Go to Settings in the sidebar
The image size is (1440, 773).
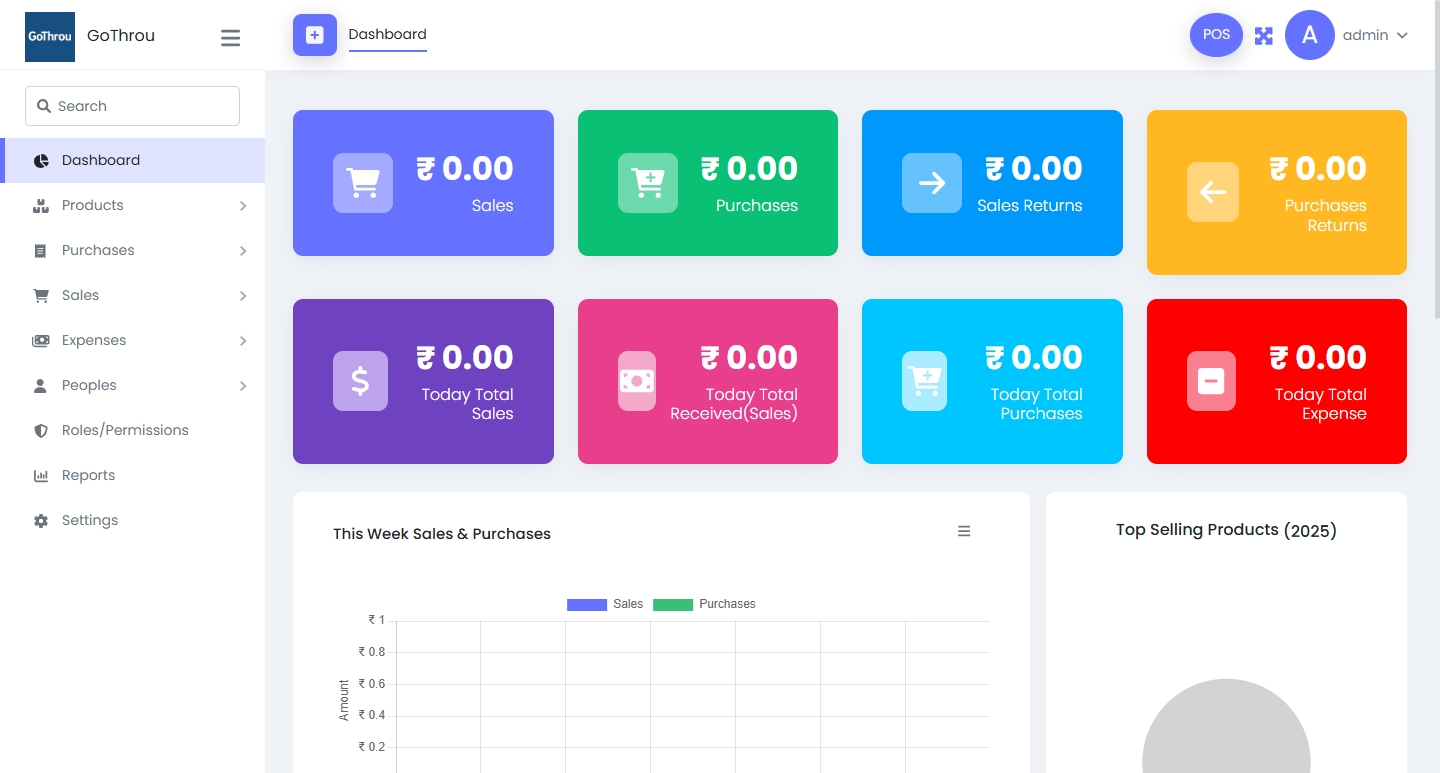89,520
